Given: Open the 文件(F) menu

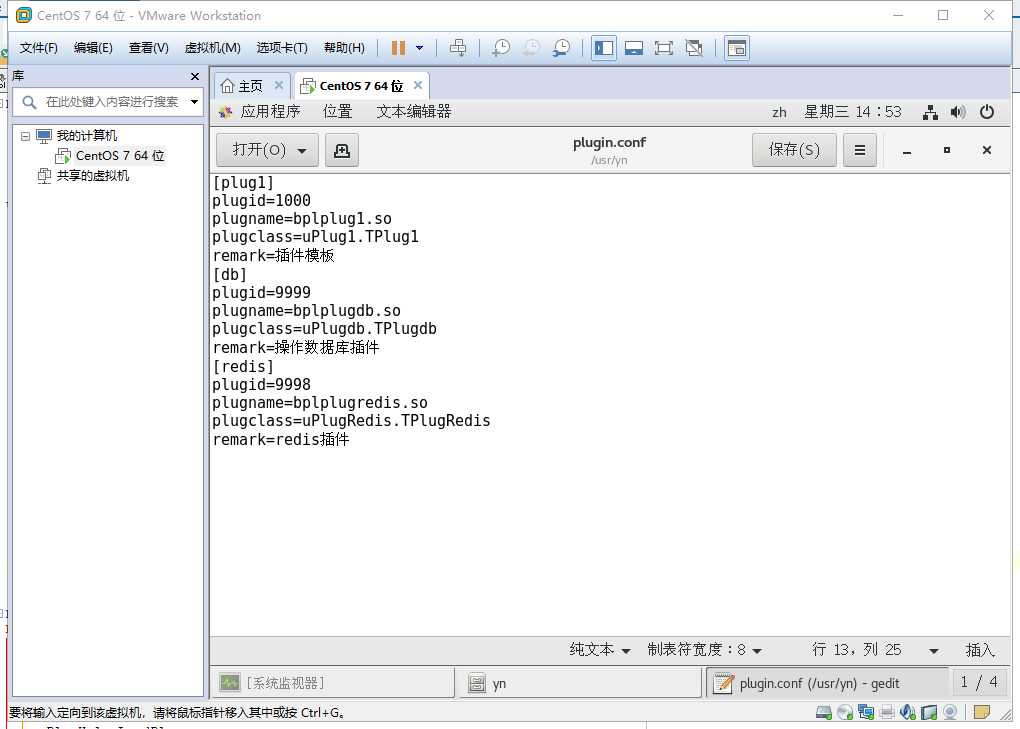Looking at the screenshot, I should (38, 47).
